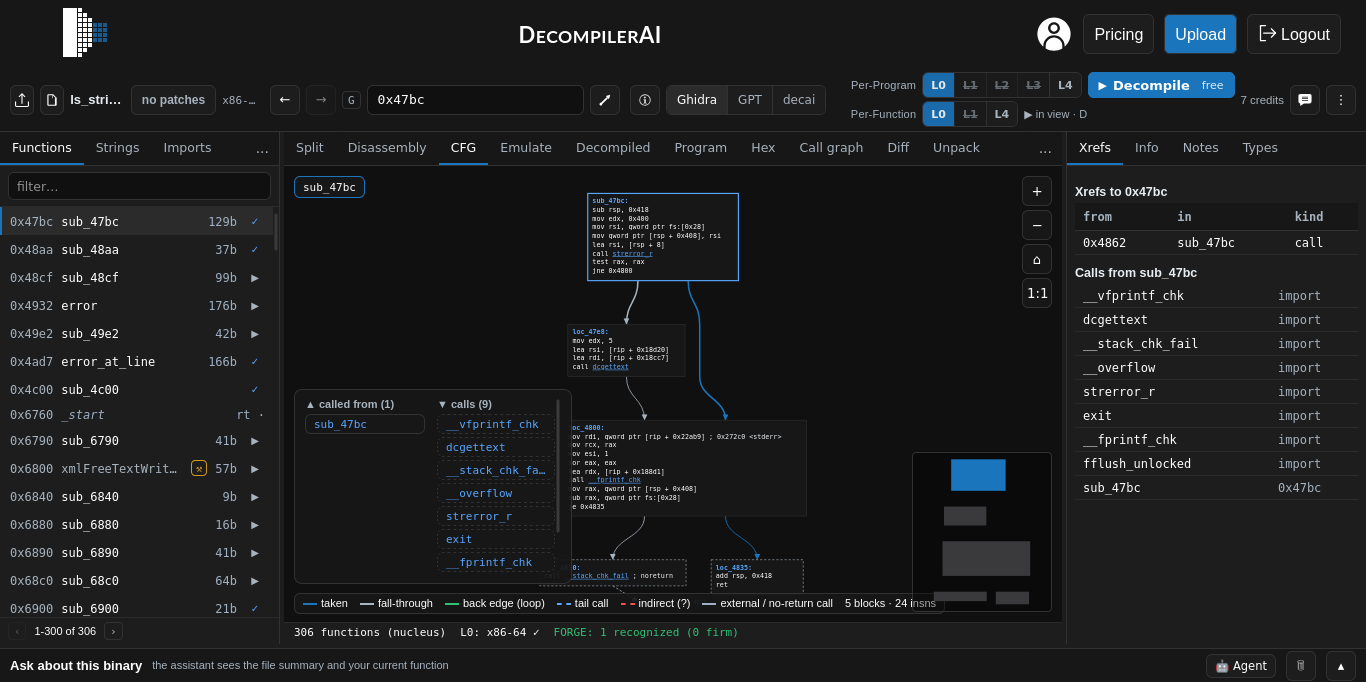1366x682 pixels.
Task: Collapse the "calls (9)" section
Action: 464,404
